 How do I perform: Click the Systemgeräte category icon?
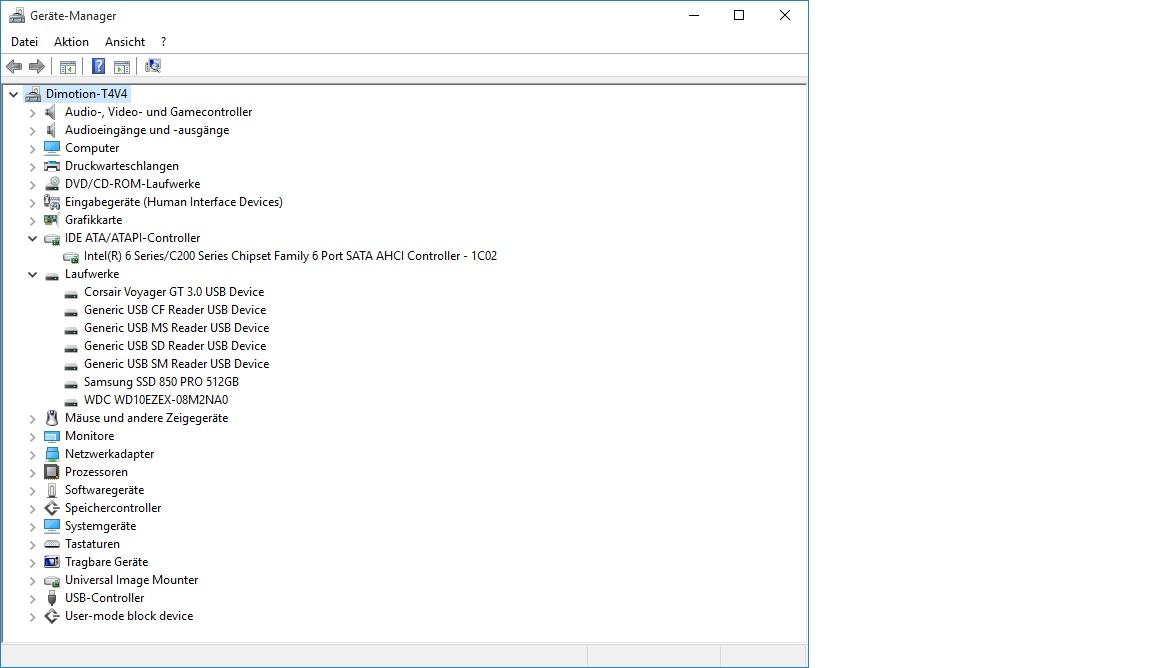(x=51, y=526)
